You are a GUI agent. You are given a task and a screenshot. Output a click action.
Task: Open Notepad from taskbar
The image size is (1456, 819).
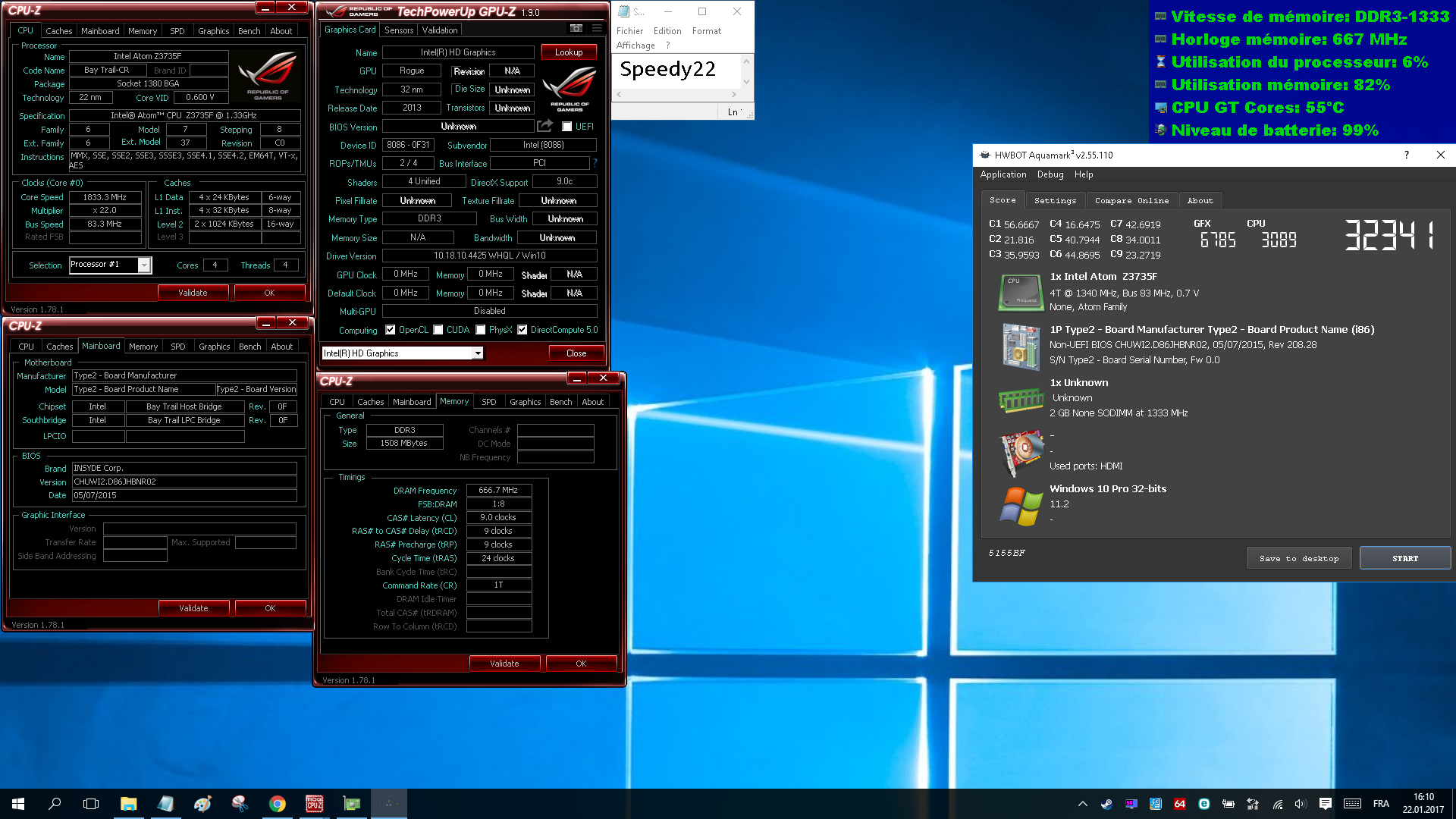(x=165, y=804)
